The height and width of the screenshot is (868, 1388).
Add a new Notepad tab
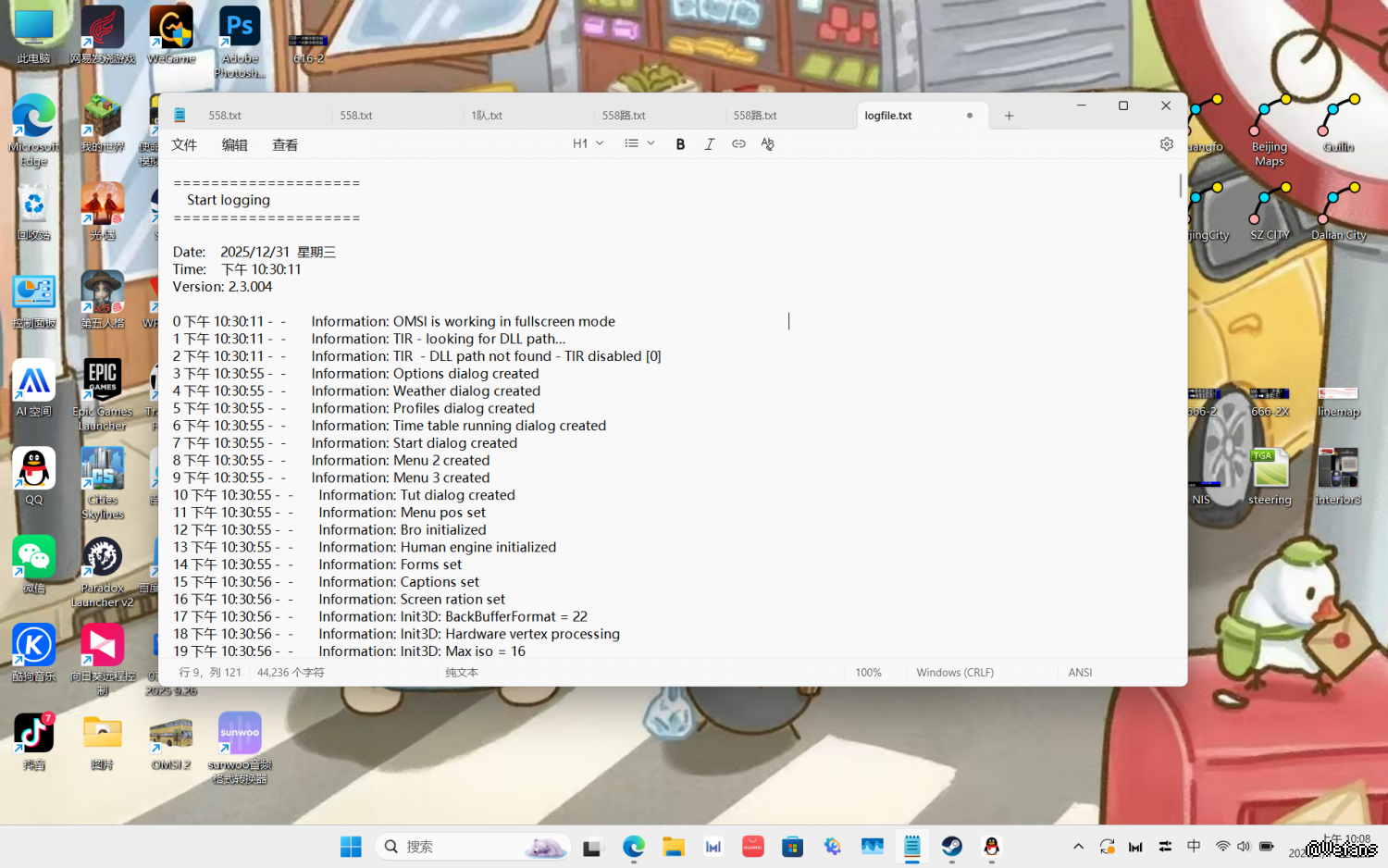pyautogui.click(x=1010, y=116)
